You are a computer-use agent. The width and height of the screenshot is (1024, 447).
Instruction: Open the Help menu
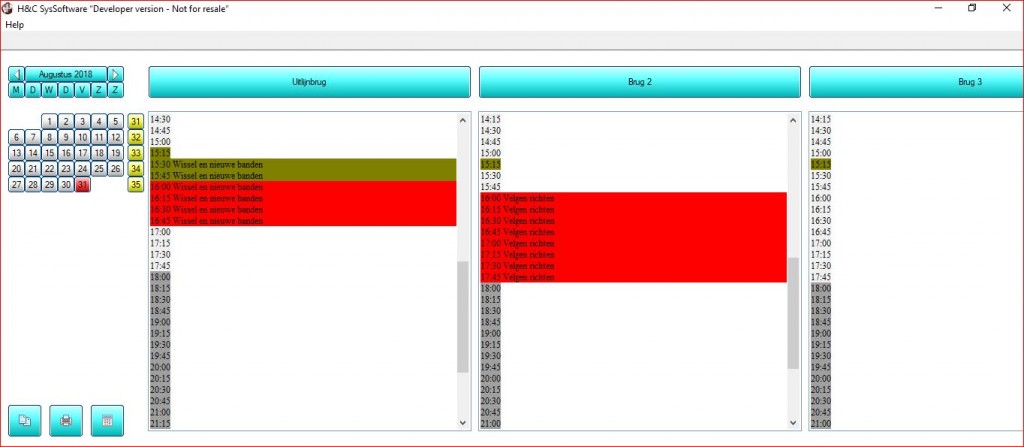click(14, 24)
